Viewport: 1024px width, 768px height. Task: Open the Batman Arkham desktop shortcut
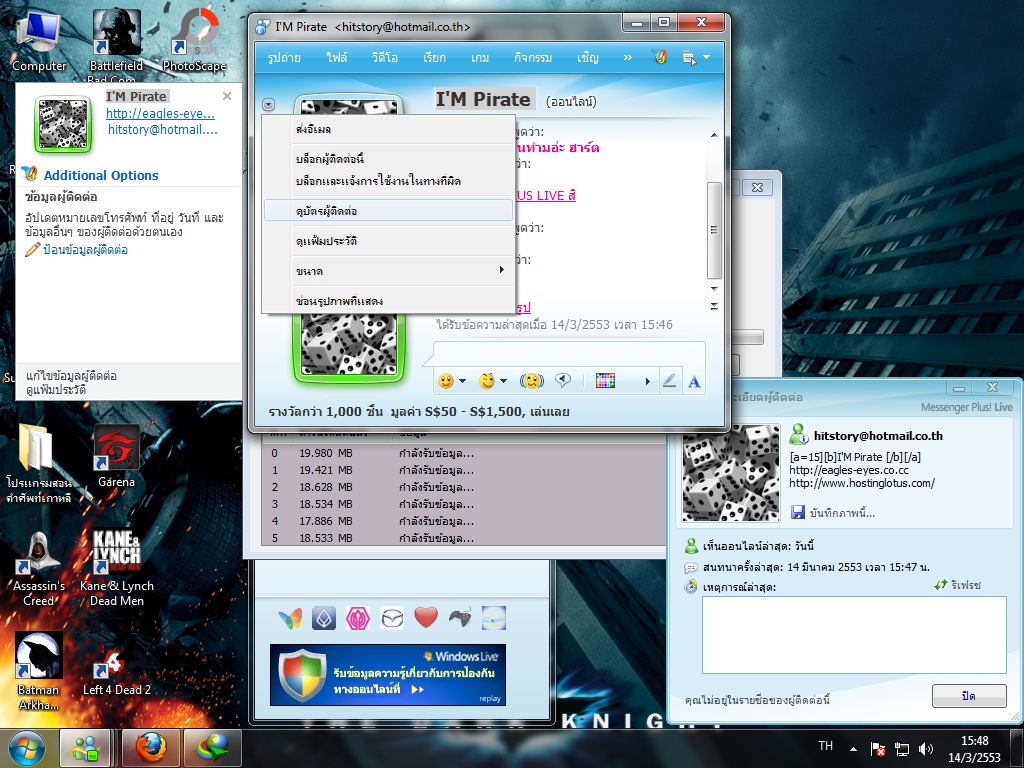(x=39, y=671)
